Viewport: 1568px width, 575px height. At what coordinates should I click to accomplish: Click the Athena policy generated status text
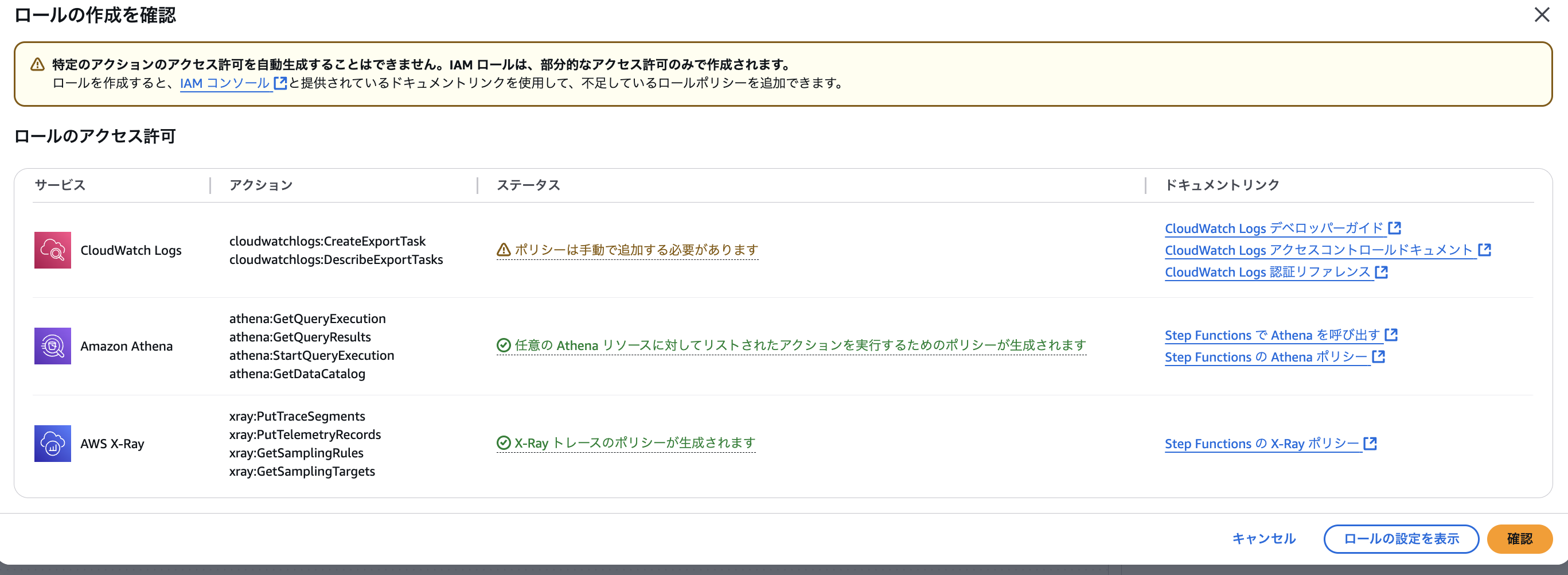(801, 345)
